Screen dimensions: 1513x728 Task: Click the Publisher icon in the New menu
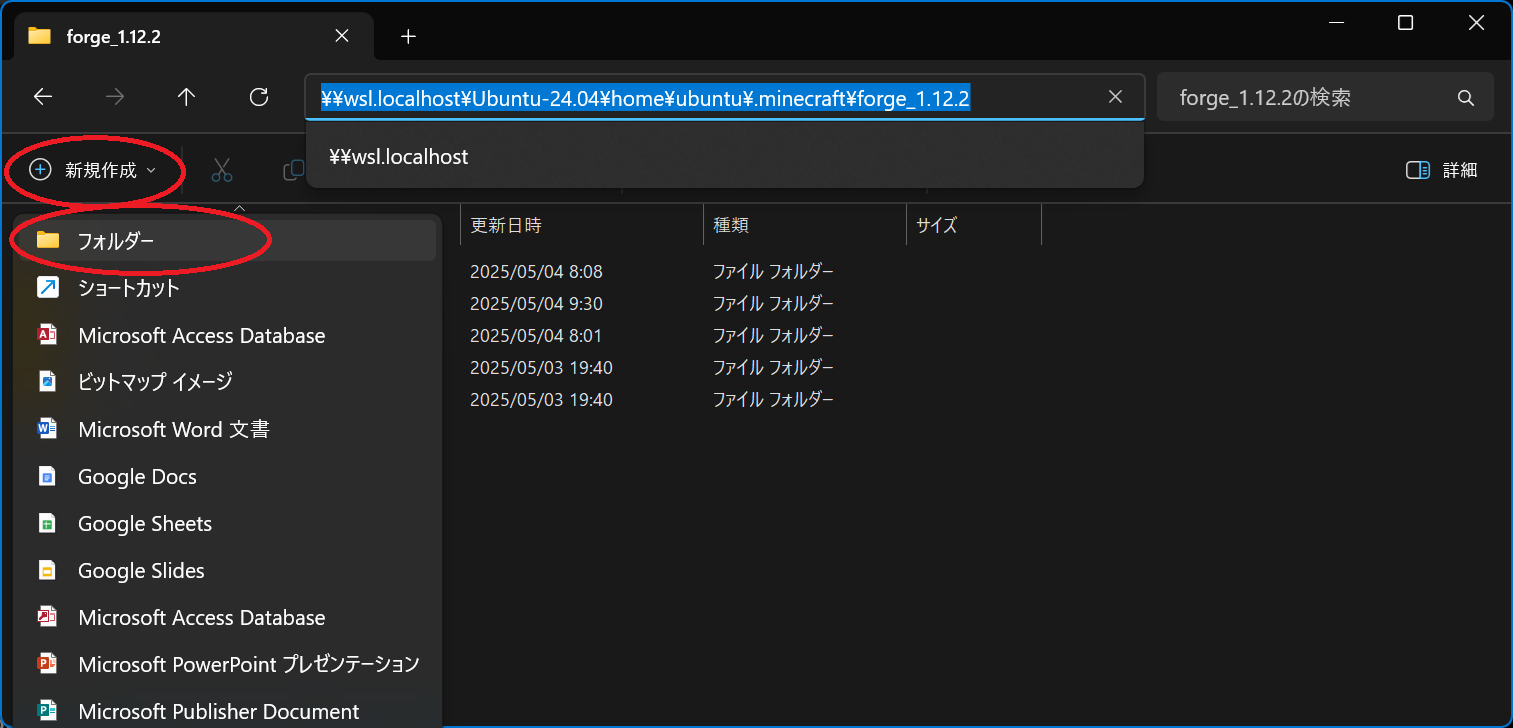(x=47, y=711)
